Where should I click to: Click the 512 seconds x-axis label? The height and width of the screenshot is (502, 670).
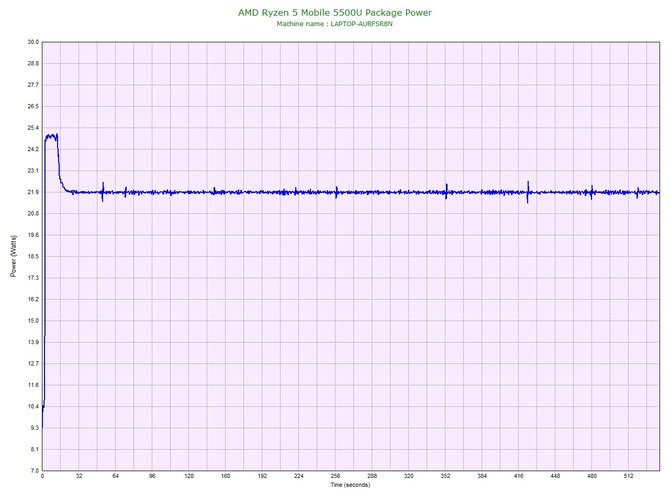(629, 476)
